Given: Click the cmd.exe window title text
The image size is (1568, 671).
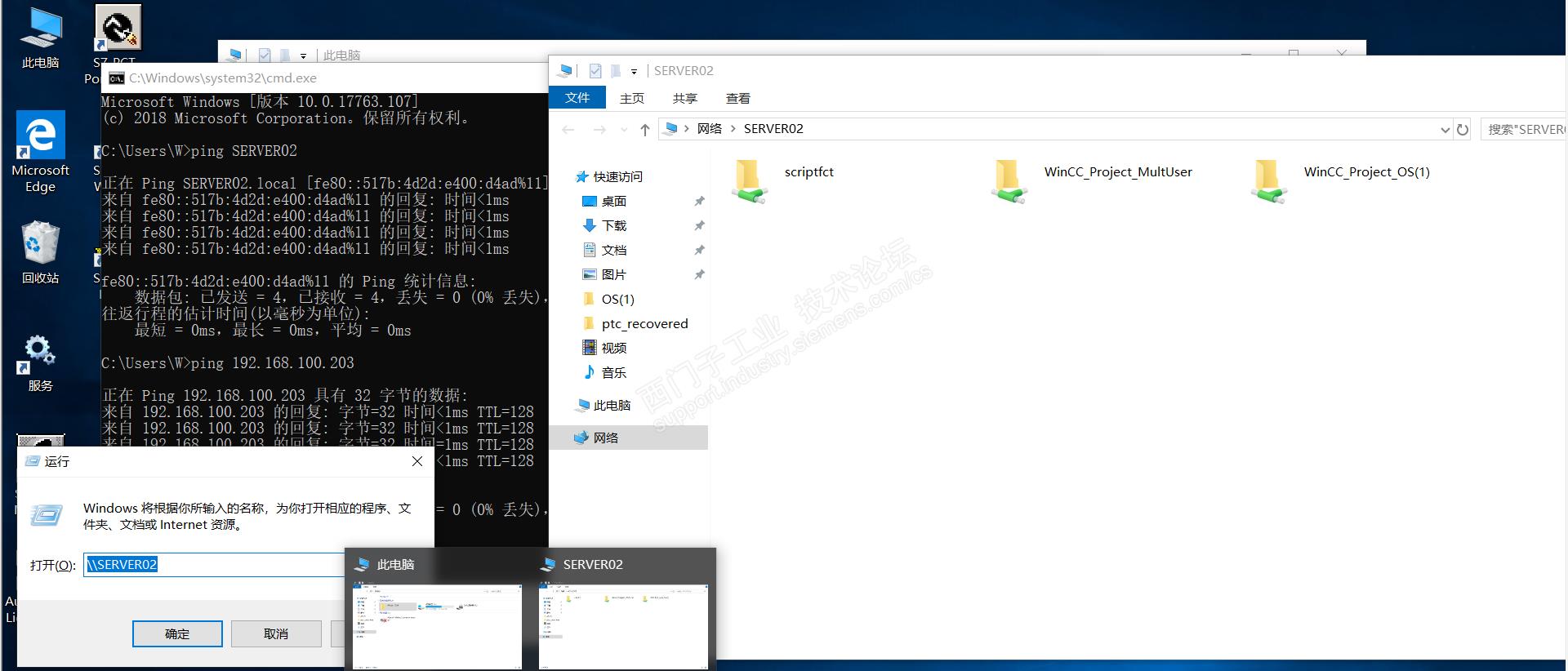Looking at the screenshot, I should pyautogui.click(x=223, y=78).
